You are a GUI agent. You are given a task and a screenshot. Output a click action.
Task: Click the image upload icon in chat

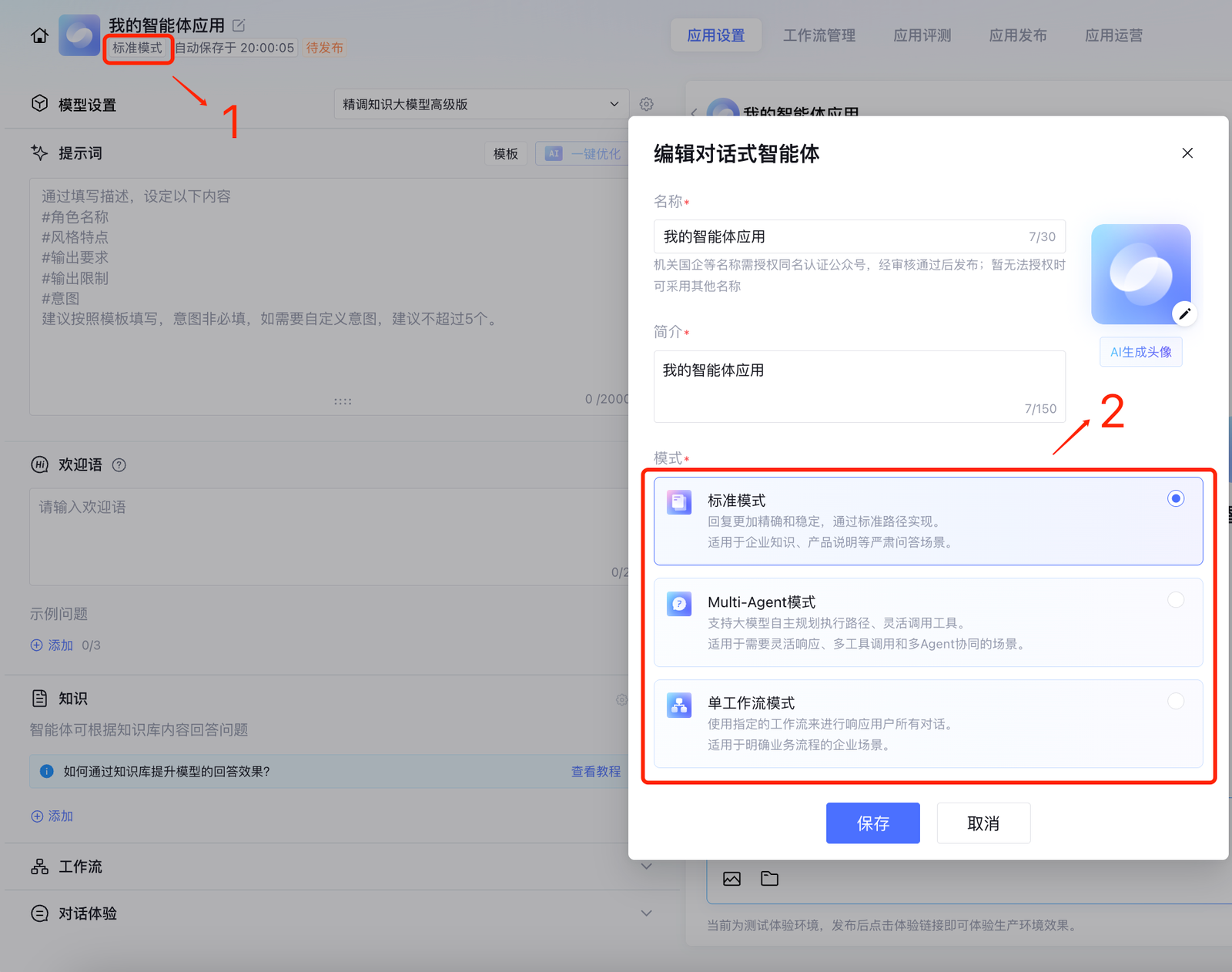tap(731, 879)
